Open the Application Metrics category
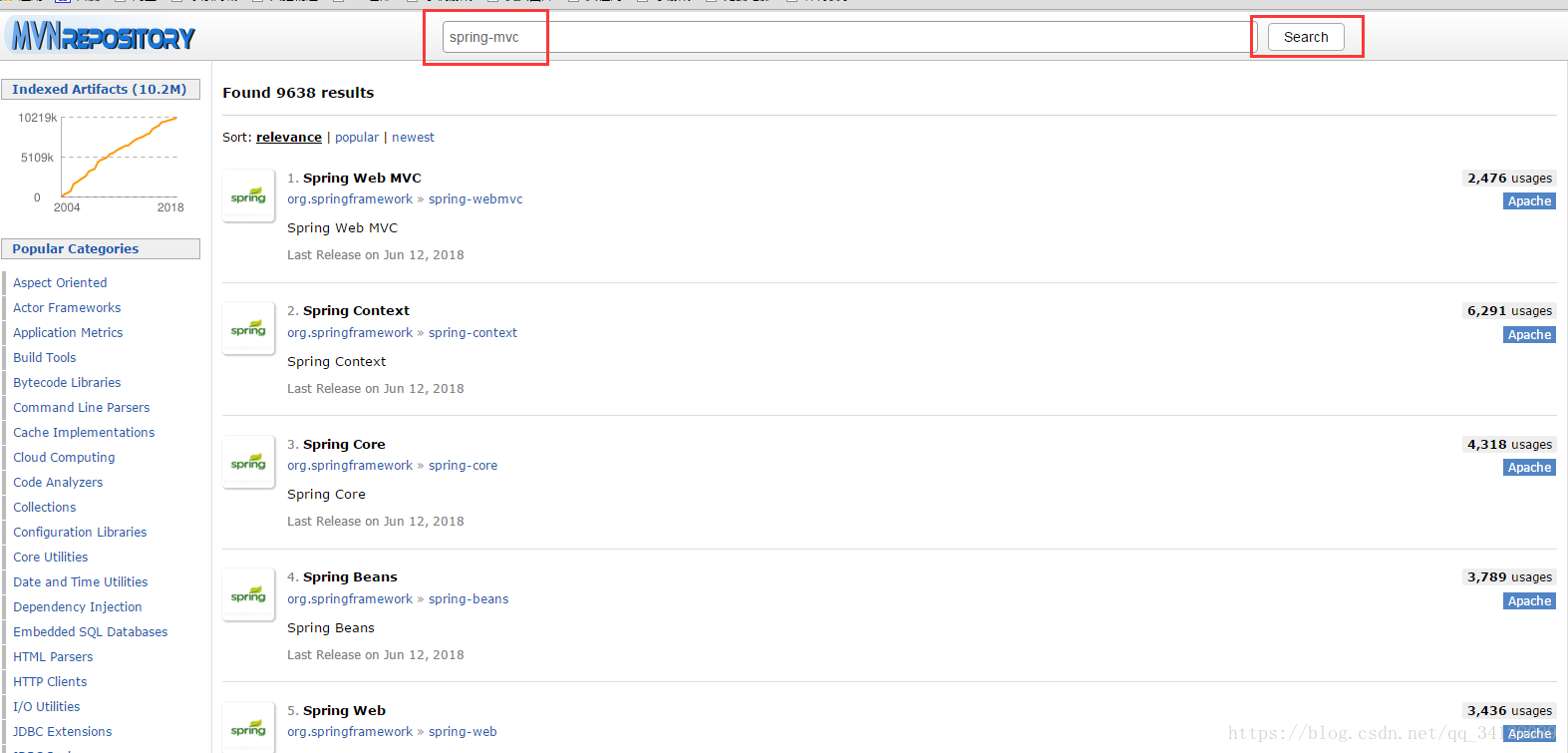This screenshot has width=1568, height=753. tap(68, 333)
